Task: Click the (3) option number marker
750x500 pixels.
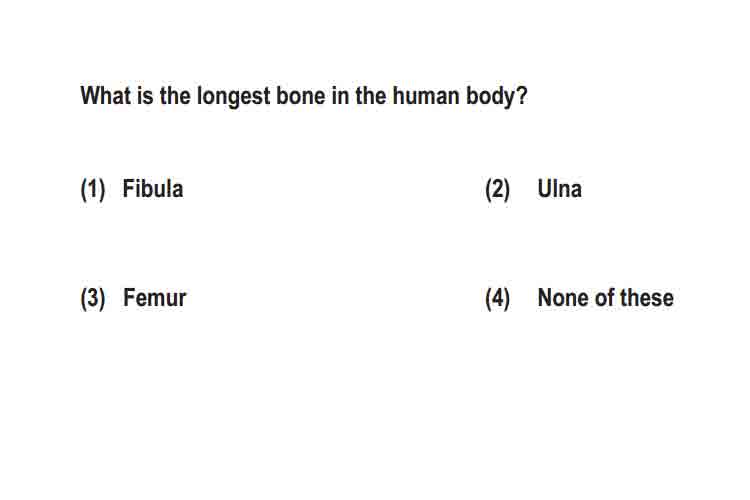Action: (93, 299)
